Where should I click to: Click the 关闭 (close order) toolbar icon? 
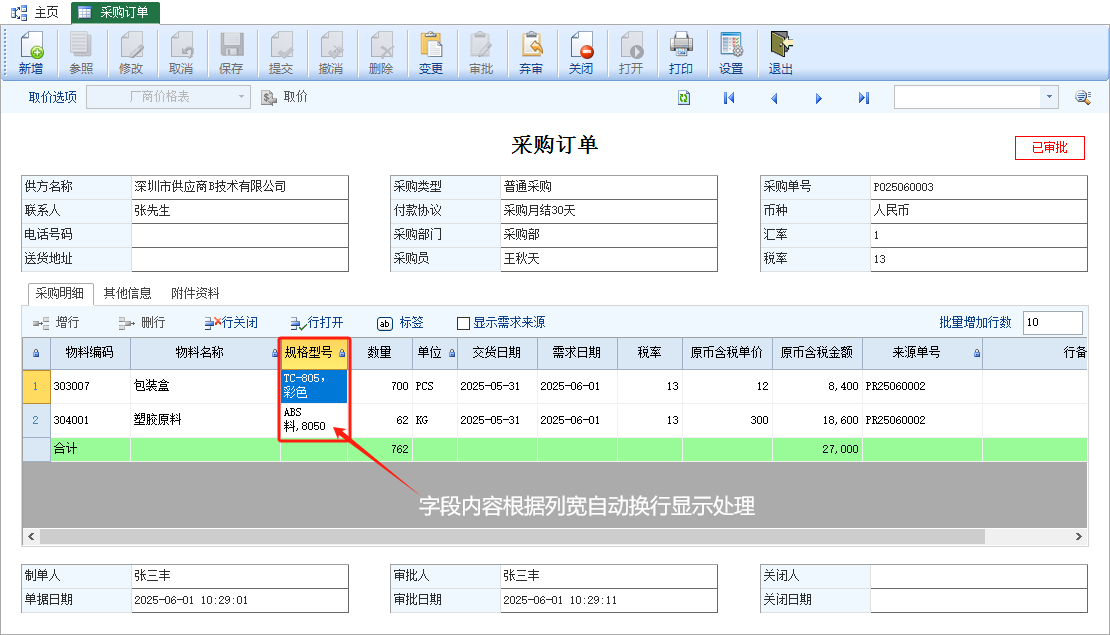tap(580, 53)
